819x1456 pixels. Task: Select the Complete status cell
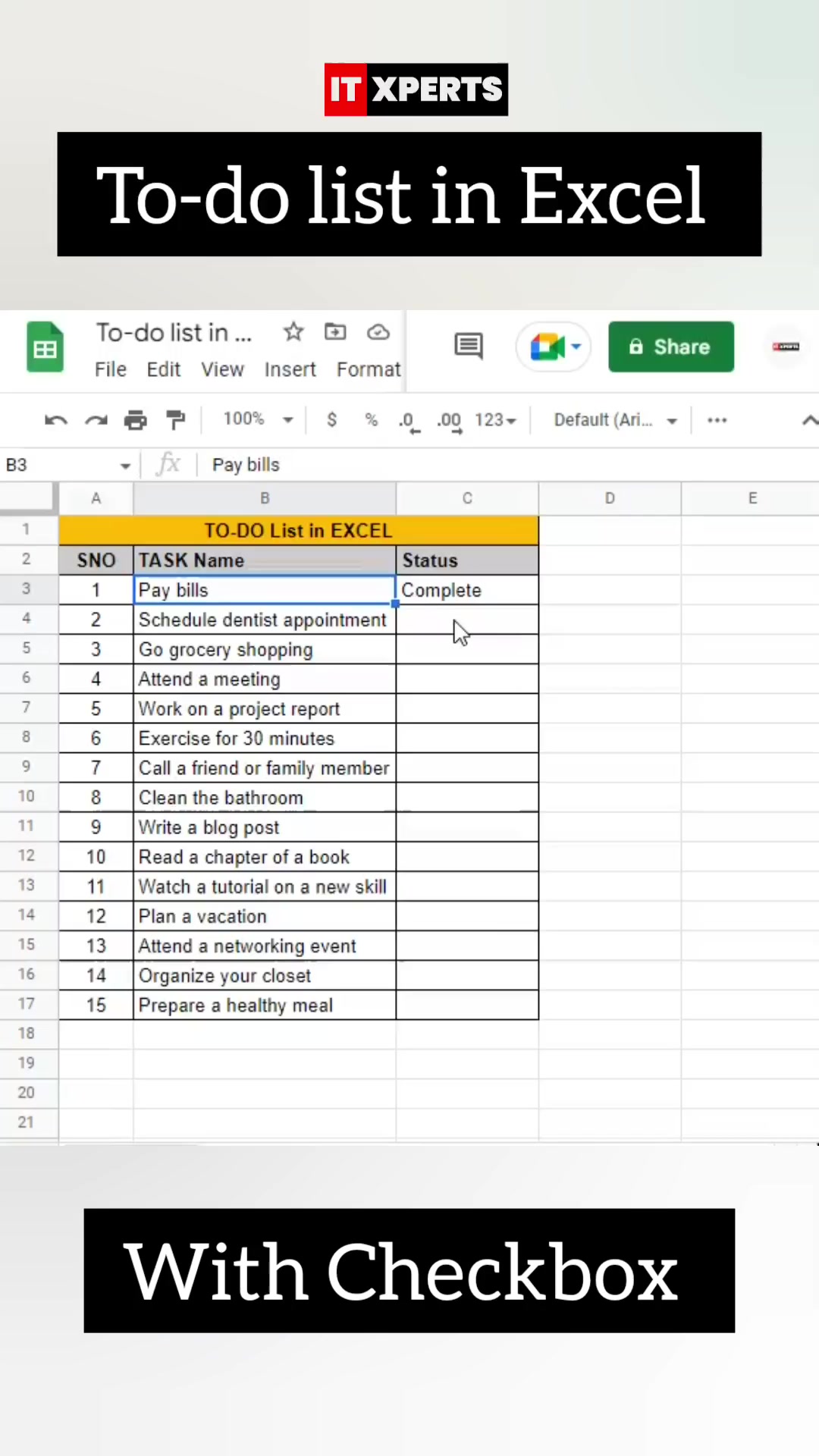[467, 590]
